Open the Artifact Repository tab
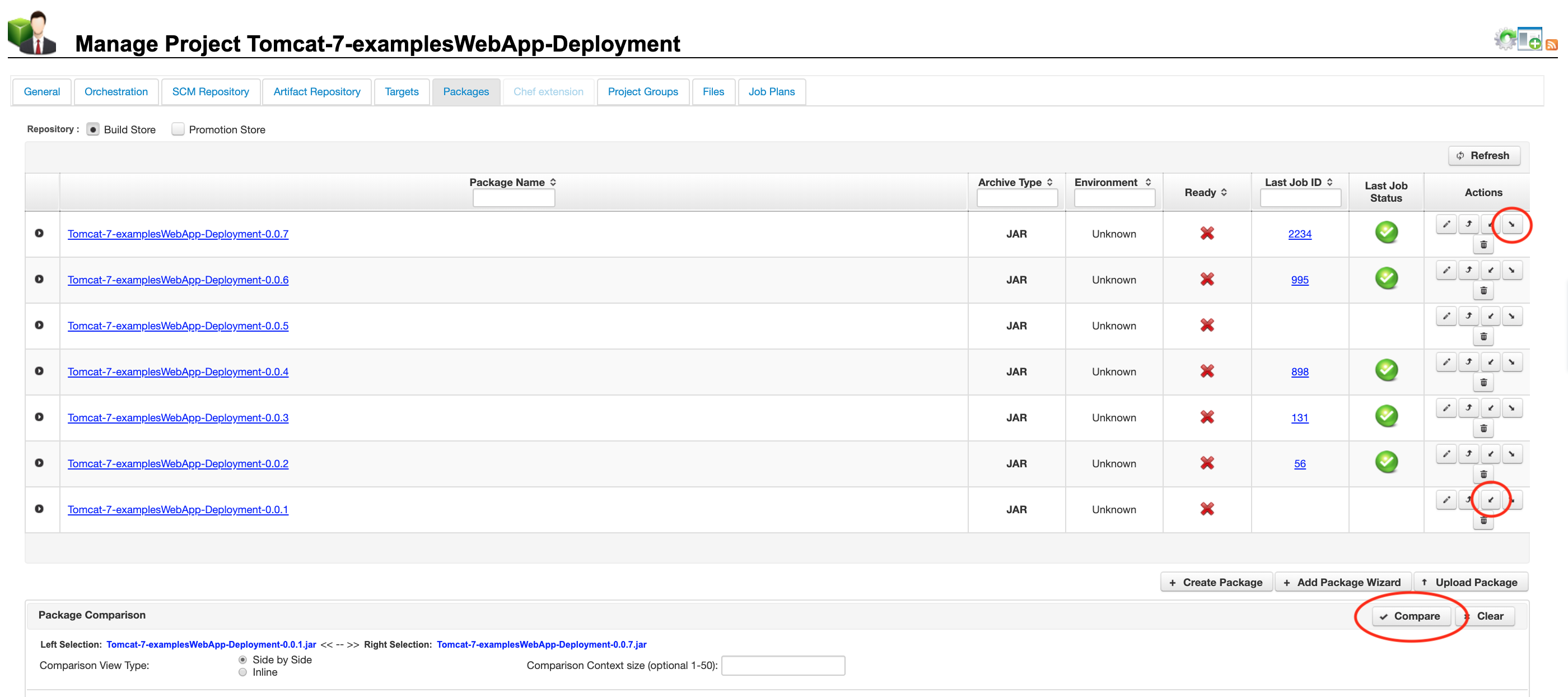 (x=316, y=92)
